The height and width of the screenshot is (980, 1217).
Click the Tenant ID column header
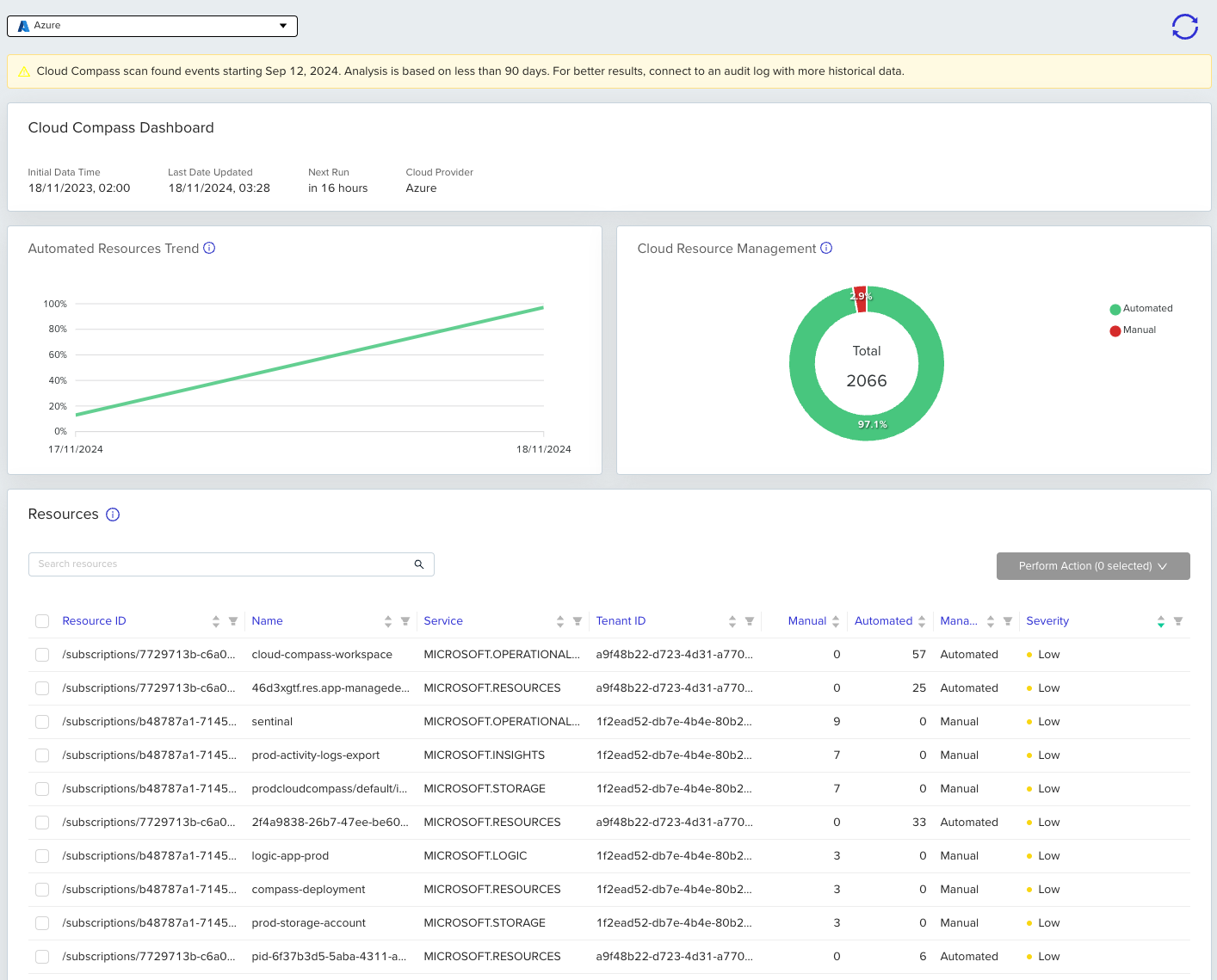coord(621,621)
